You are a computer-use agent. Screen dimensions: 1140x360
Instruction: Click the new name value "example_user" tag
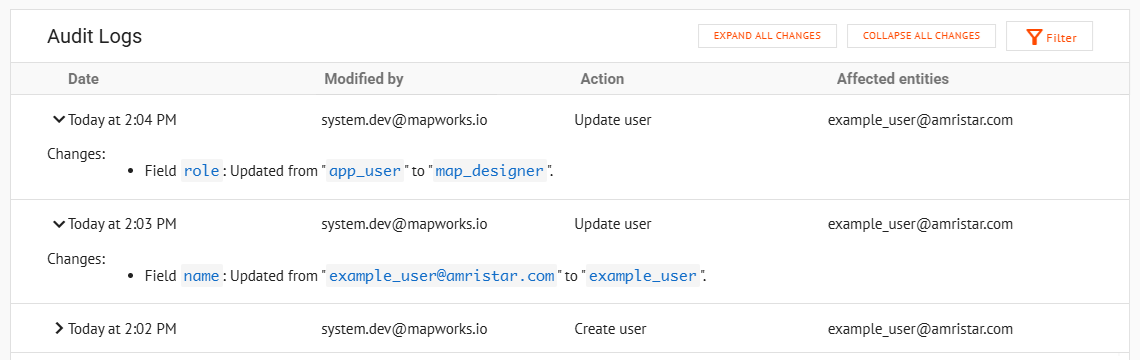click(642, 276)
